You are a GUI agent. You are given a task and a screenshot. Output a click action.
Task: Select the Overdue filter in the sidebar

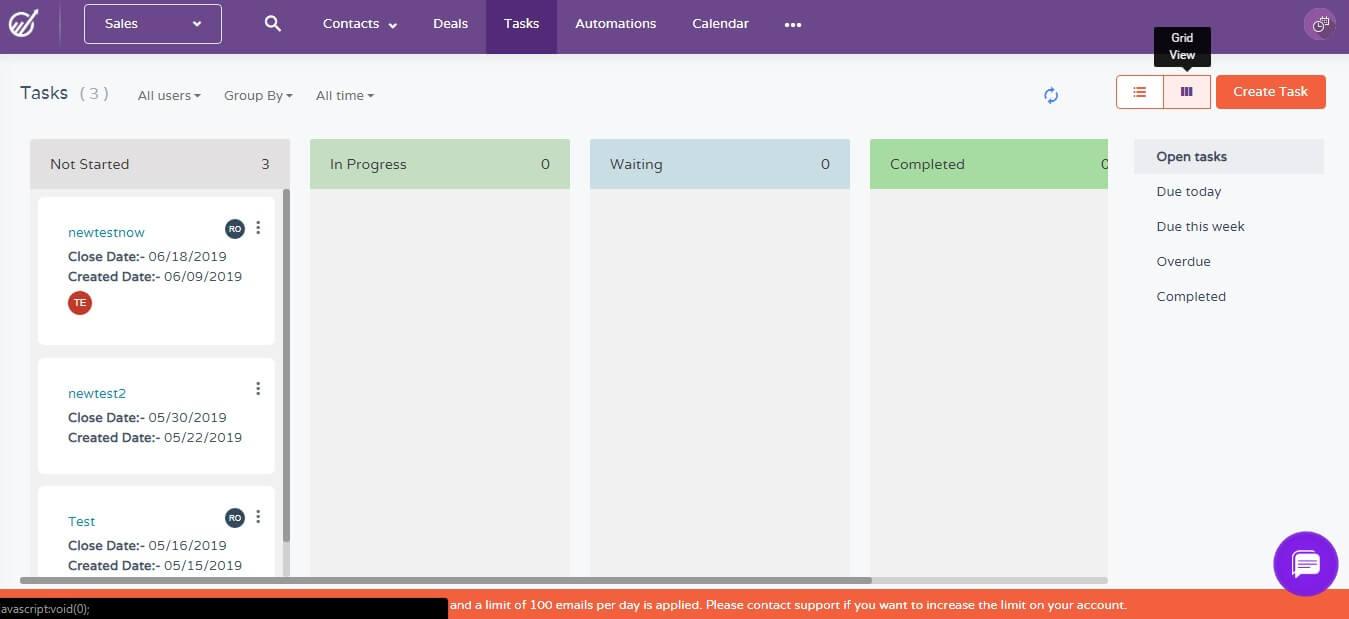1183,261
